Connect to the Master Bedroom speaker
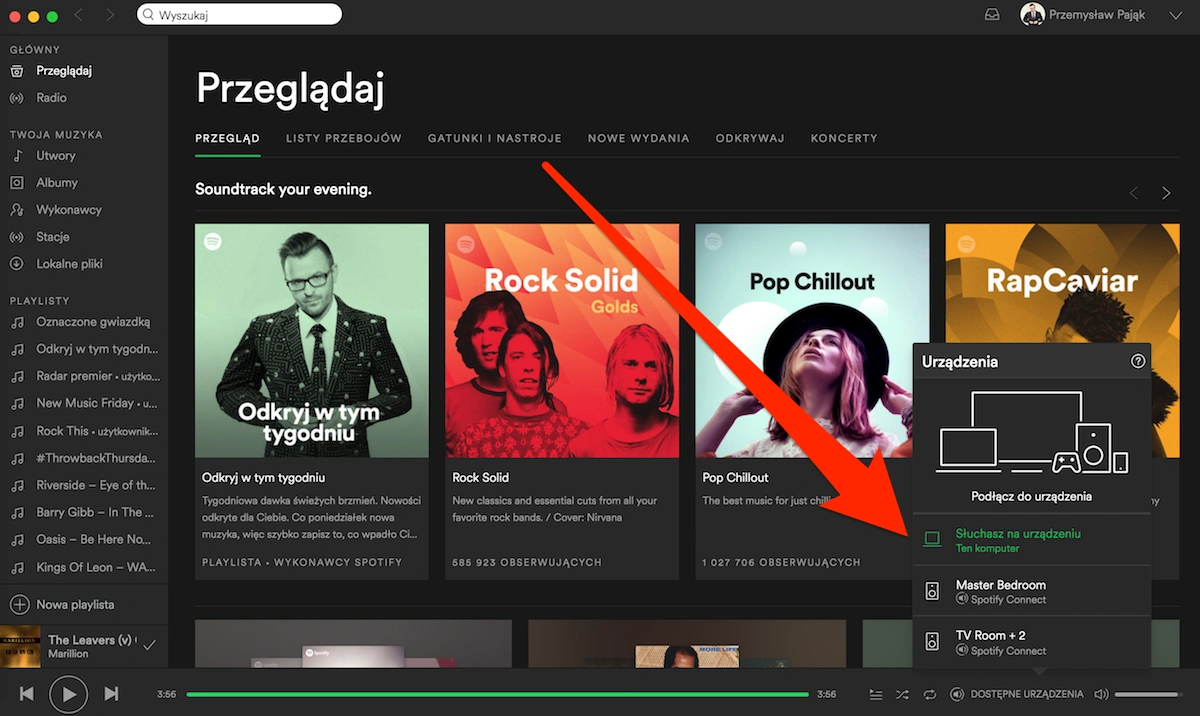The width and height of the screenshot is (1200, 716). pyautogui.click(x=1032, y=591)
